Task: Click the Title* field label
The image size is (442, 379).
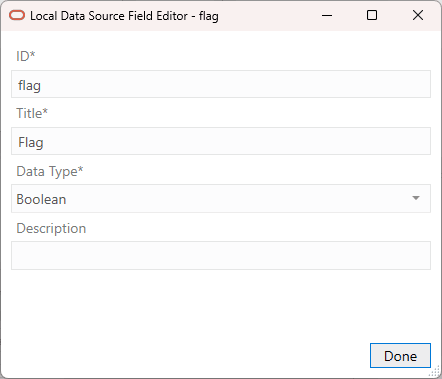Action: tap(32, 113)
